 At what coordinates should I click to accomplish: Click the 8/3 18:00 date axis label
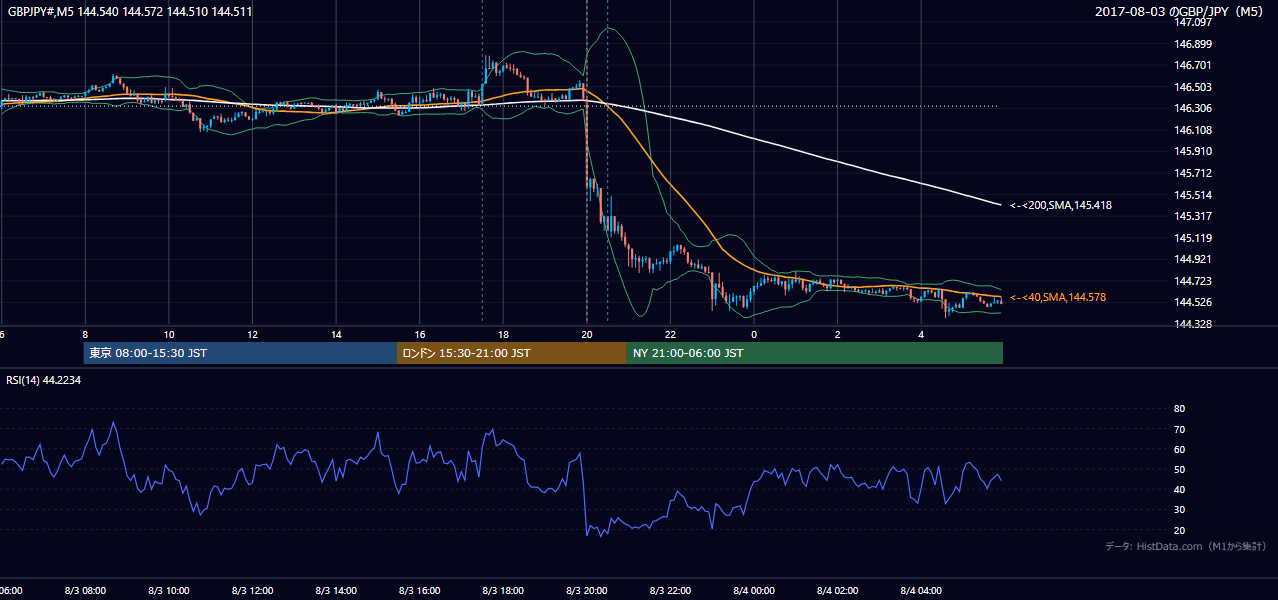tap(503, 590)
